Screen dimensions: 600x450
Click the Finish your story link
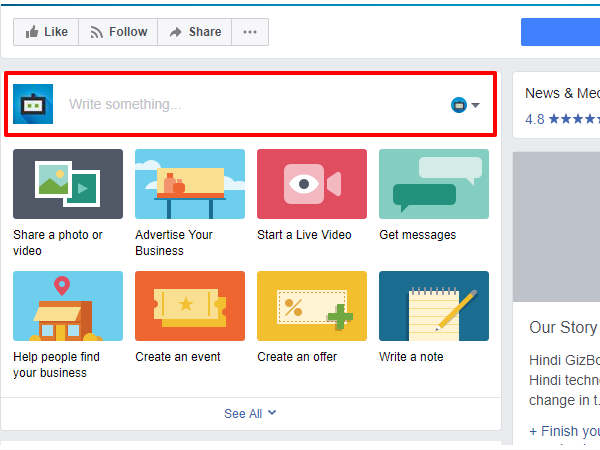click(565, 432)
